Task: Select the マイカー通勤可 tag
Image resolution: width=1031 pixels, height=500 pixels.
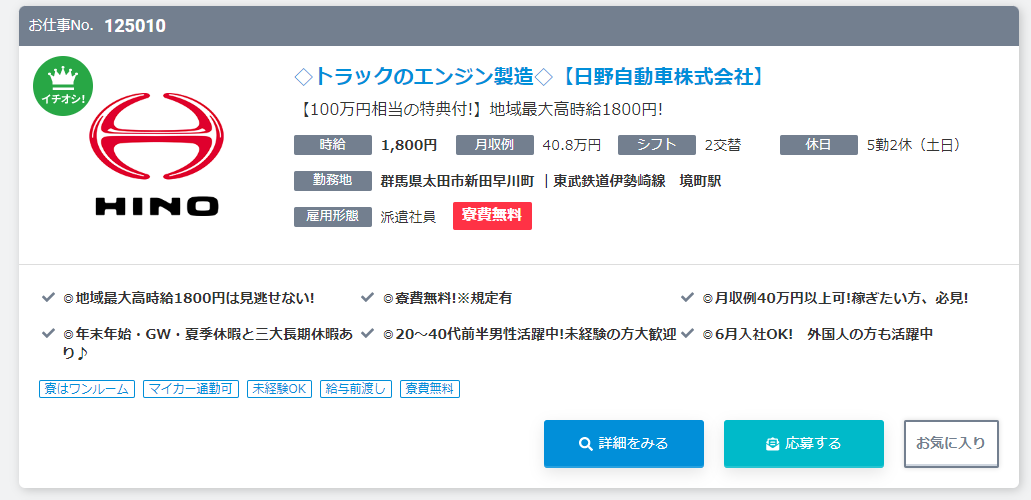Action: click(191, 389)
